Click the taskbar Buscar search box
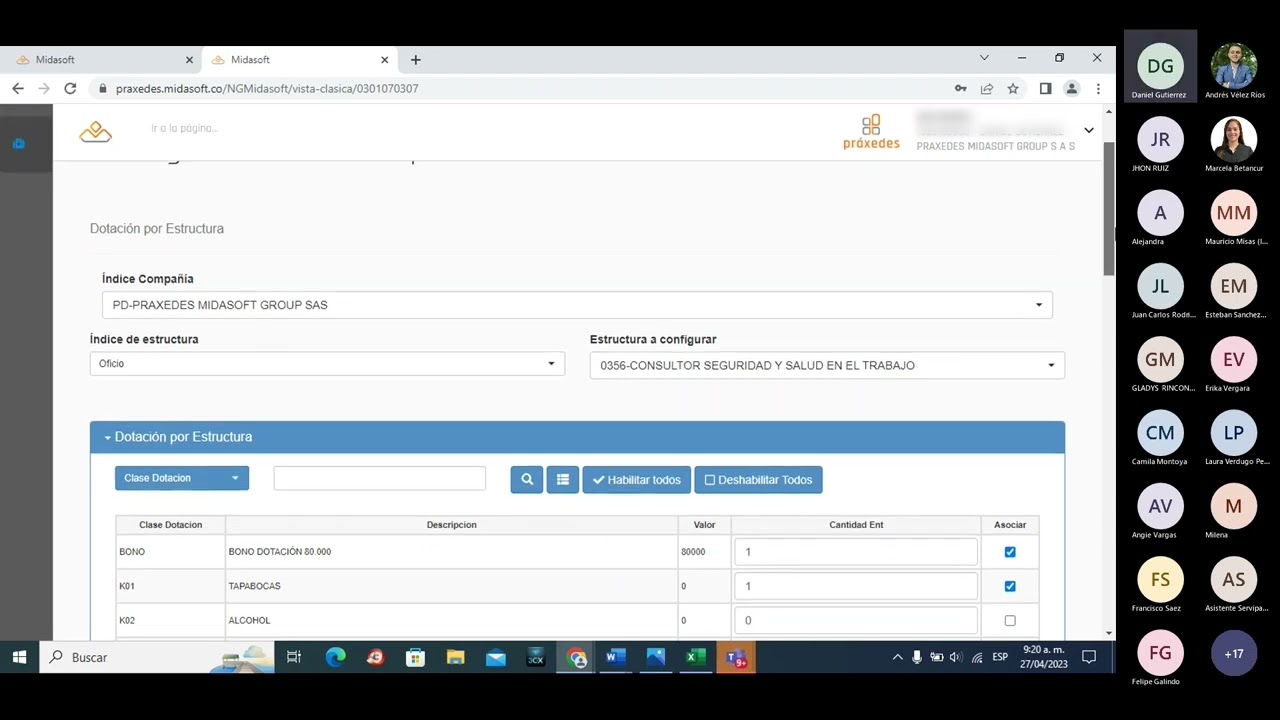 point(155,657)
